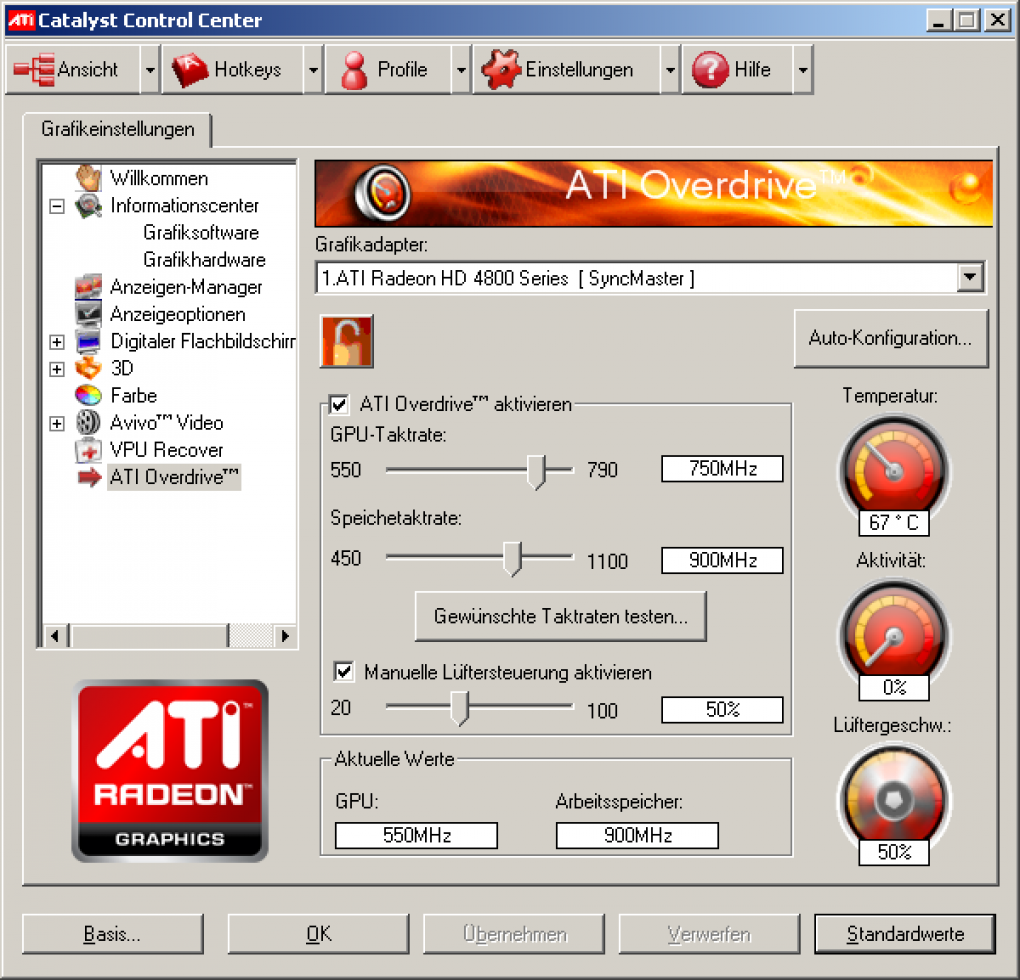Screen dimensions: 1020x980
Task: Click the Anzeigeoptionen monitor icon
Action: pyautogui.click(x=88, y=314)
